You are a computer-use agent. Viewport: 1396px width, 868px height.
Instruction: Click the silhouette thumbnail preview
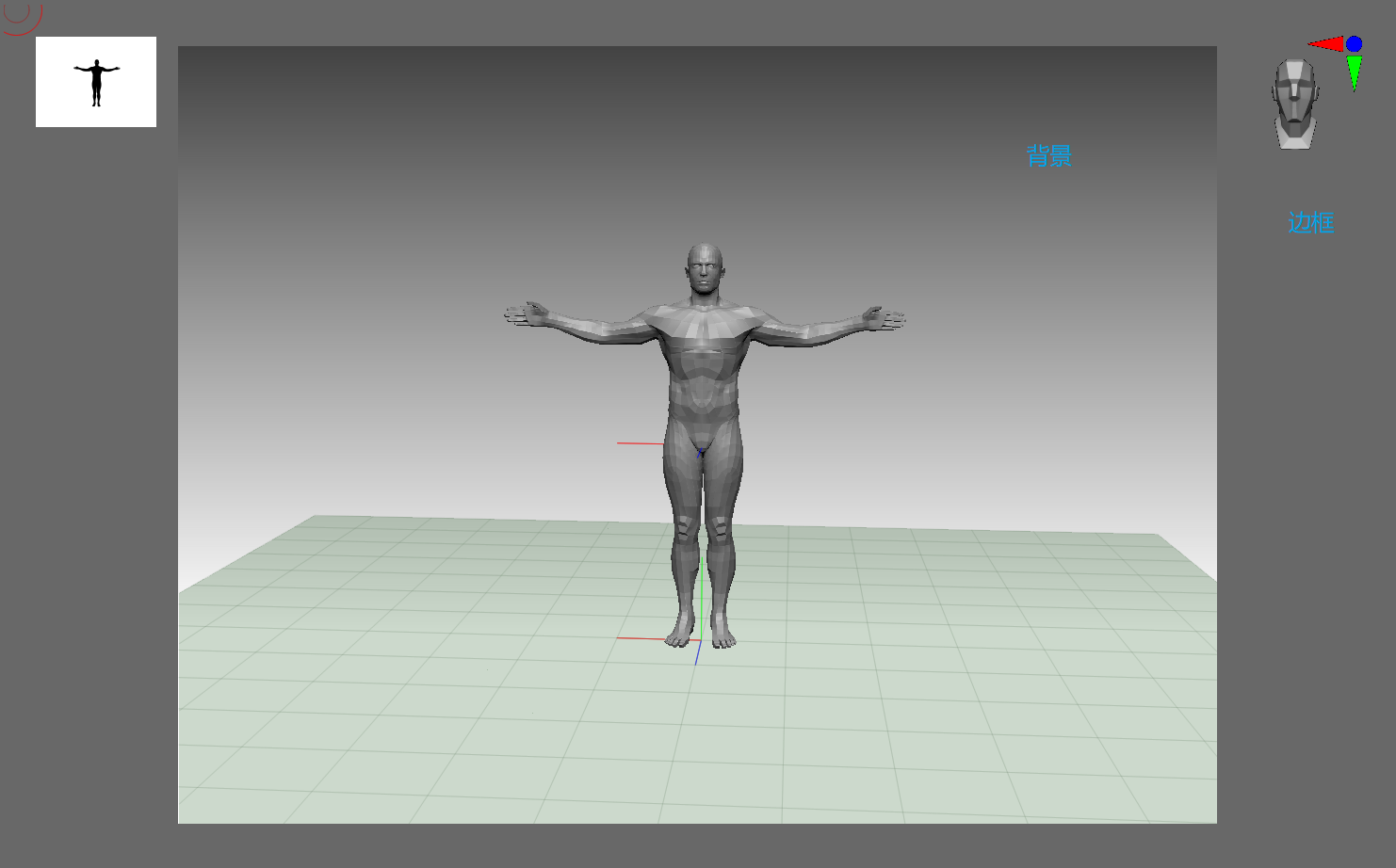click(96, 82)
